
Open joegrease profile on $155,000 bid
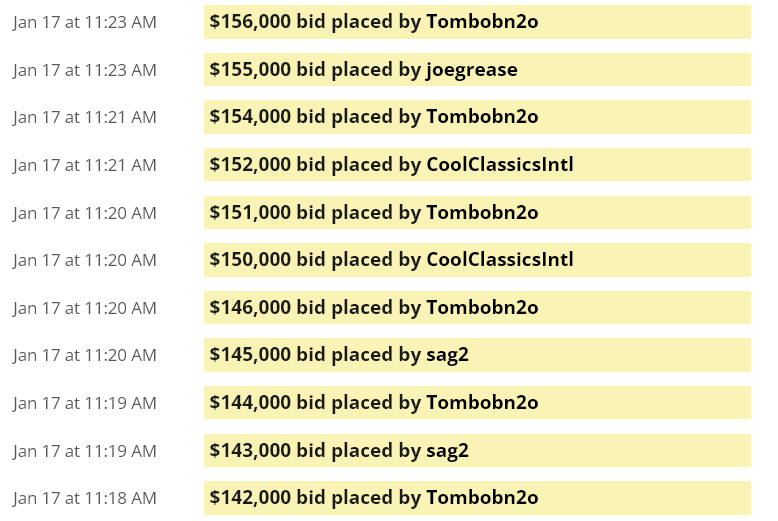click(x=472, y=70)
